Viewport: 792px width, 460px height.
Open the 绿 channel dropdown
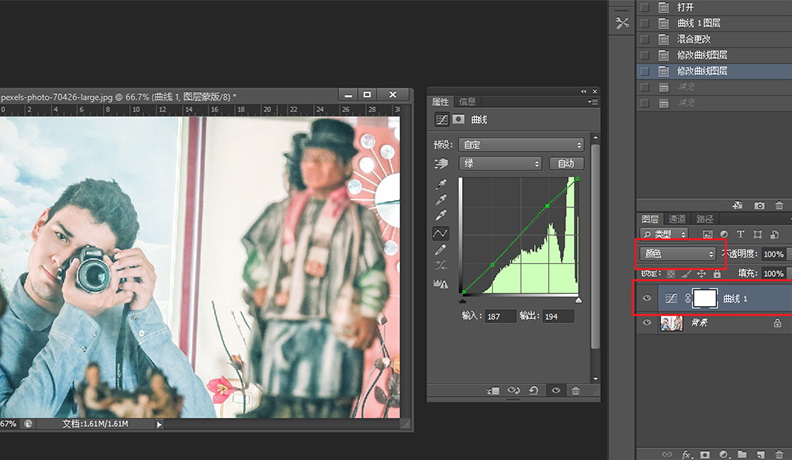500,163
